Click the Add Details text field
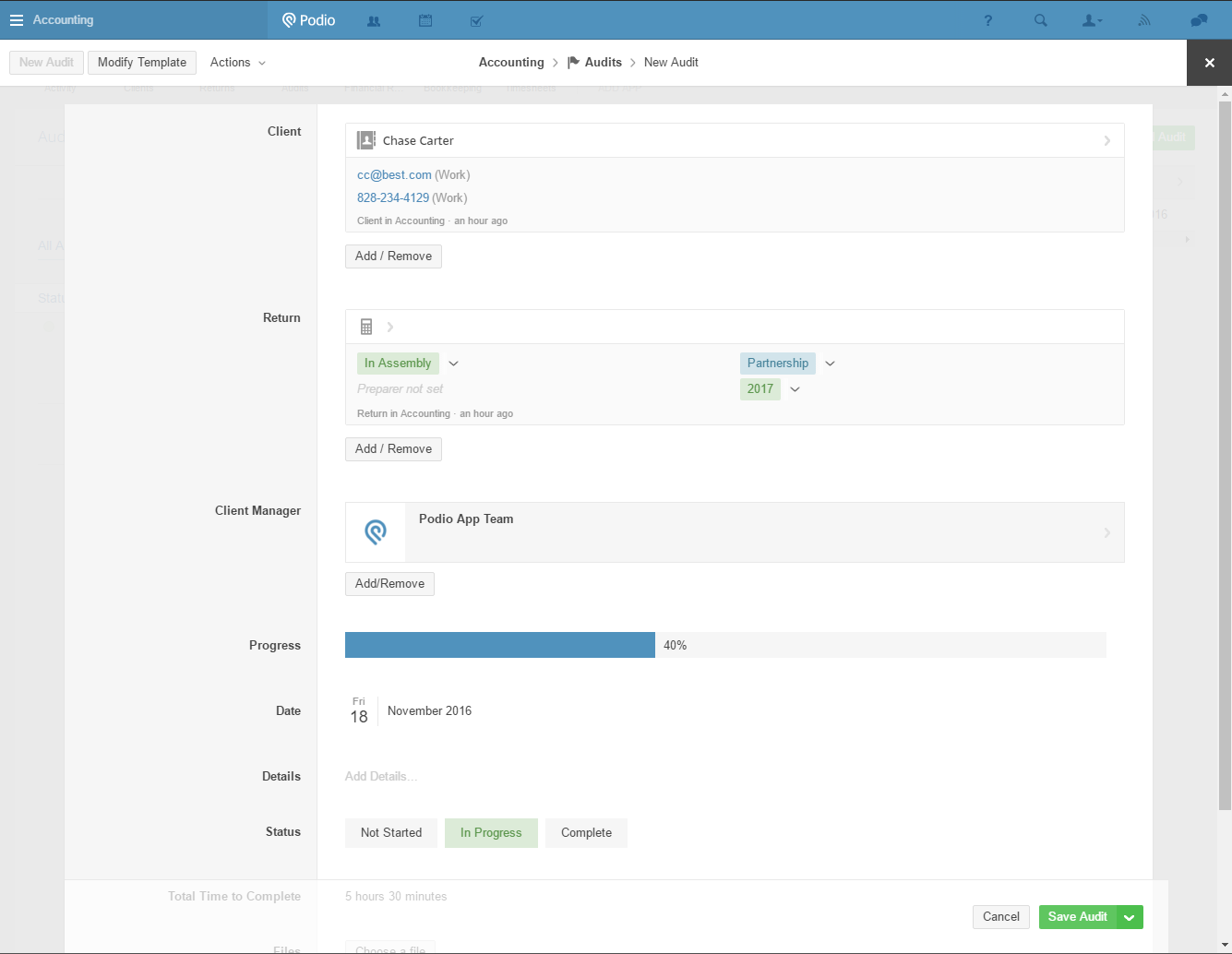The width and height of the screenshot is (1232, 954). pos(381,776)
